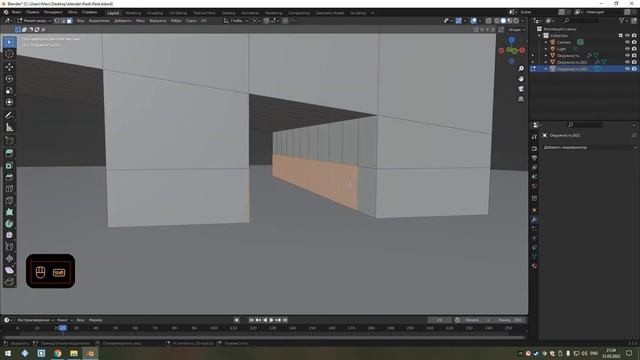
Task: Open the transform orientation Global dropdown
Action: [x=236, y=20]
